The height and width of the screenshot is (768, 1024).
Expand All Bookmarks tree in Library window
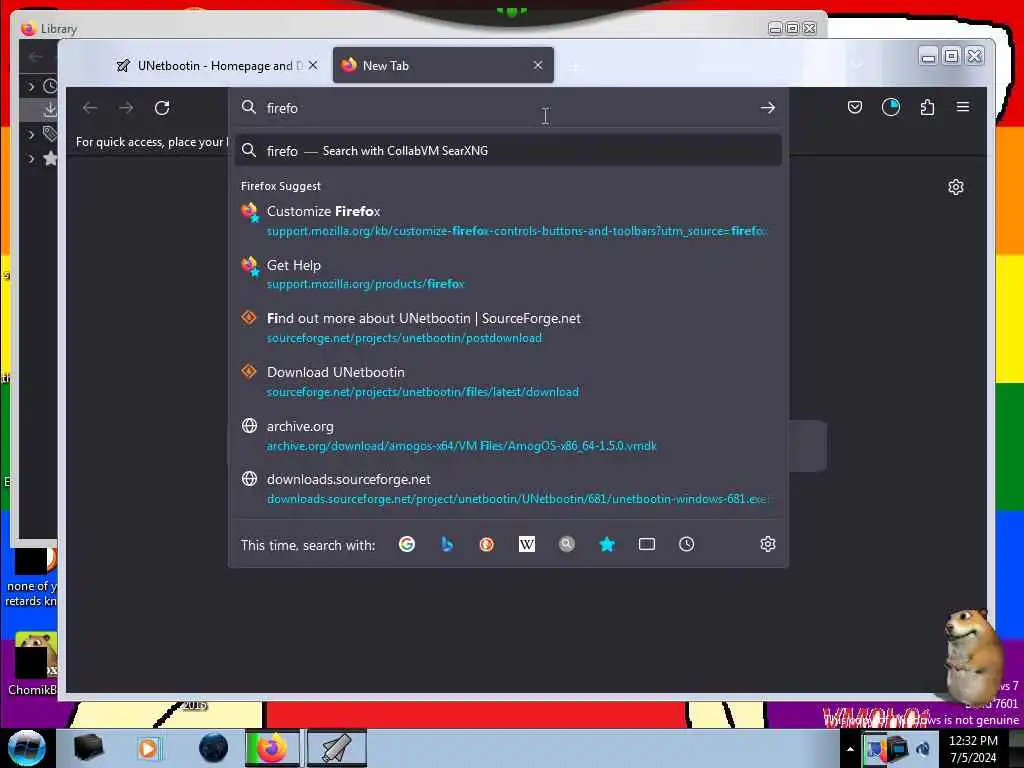click(31, 159)
